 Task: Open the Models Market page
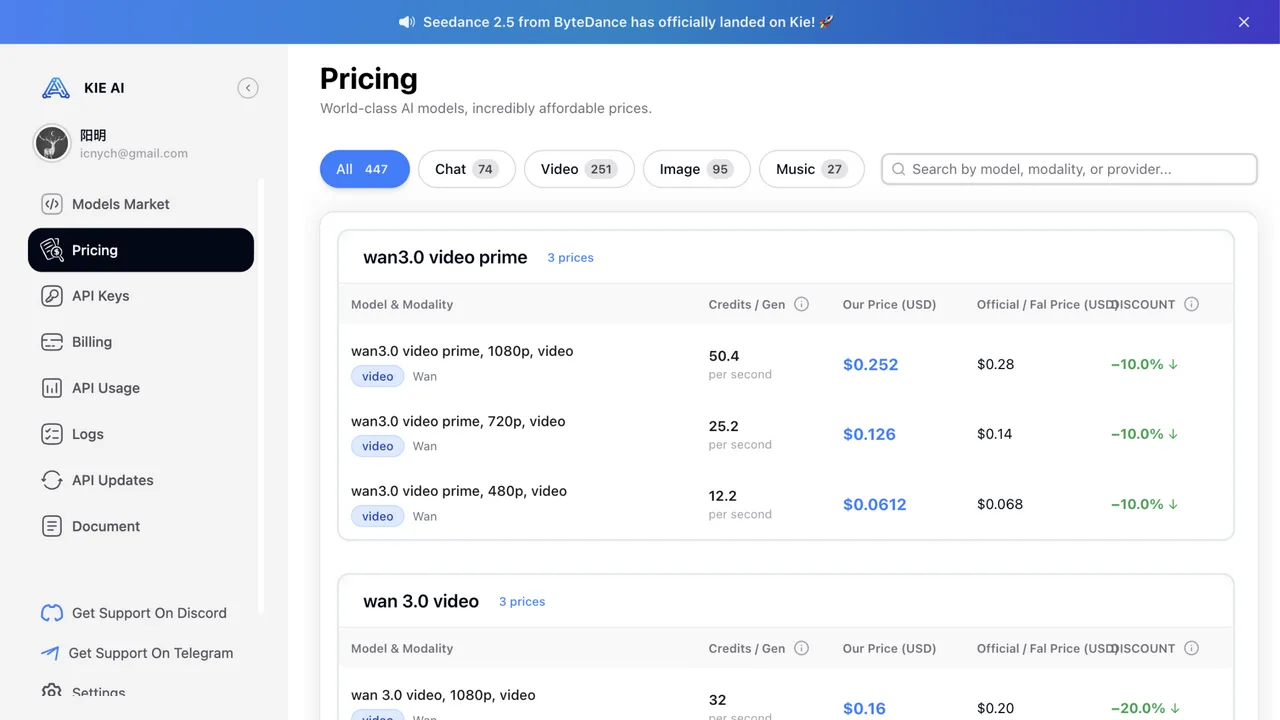[x=141, y=204]
